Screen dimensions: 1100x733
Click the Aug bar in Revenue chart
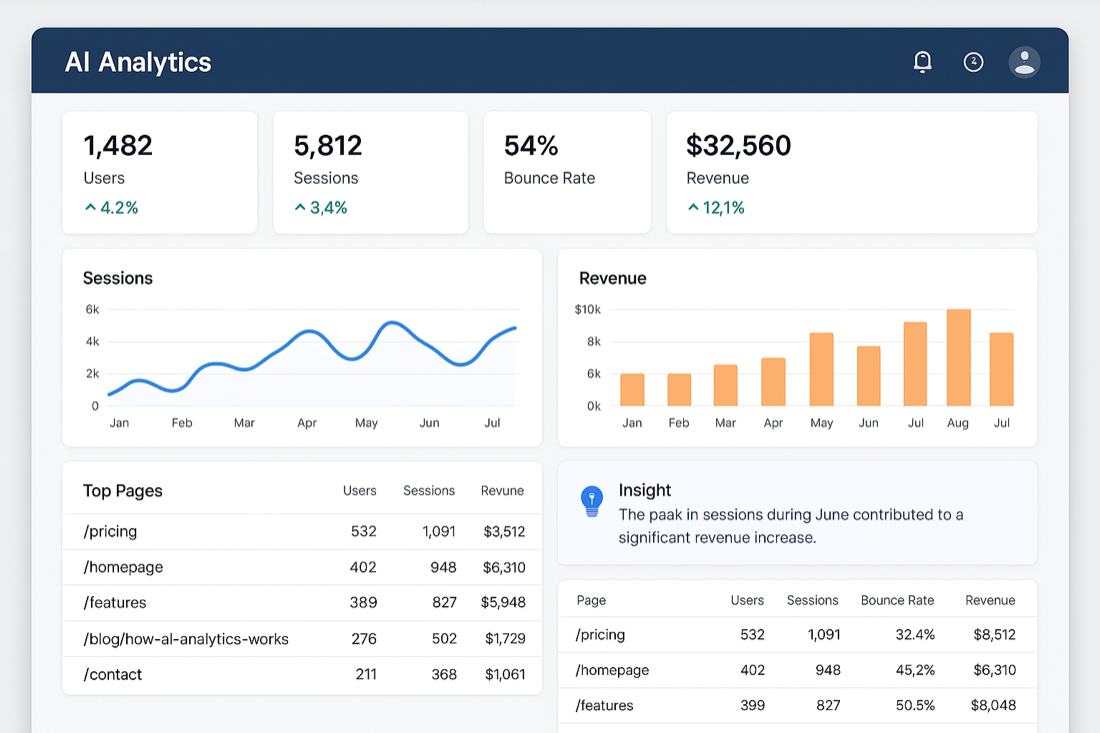coord(958,357)
